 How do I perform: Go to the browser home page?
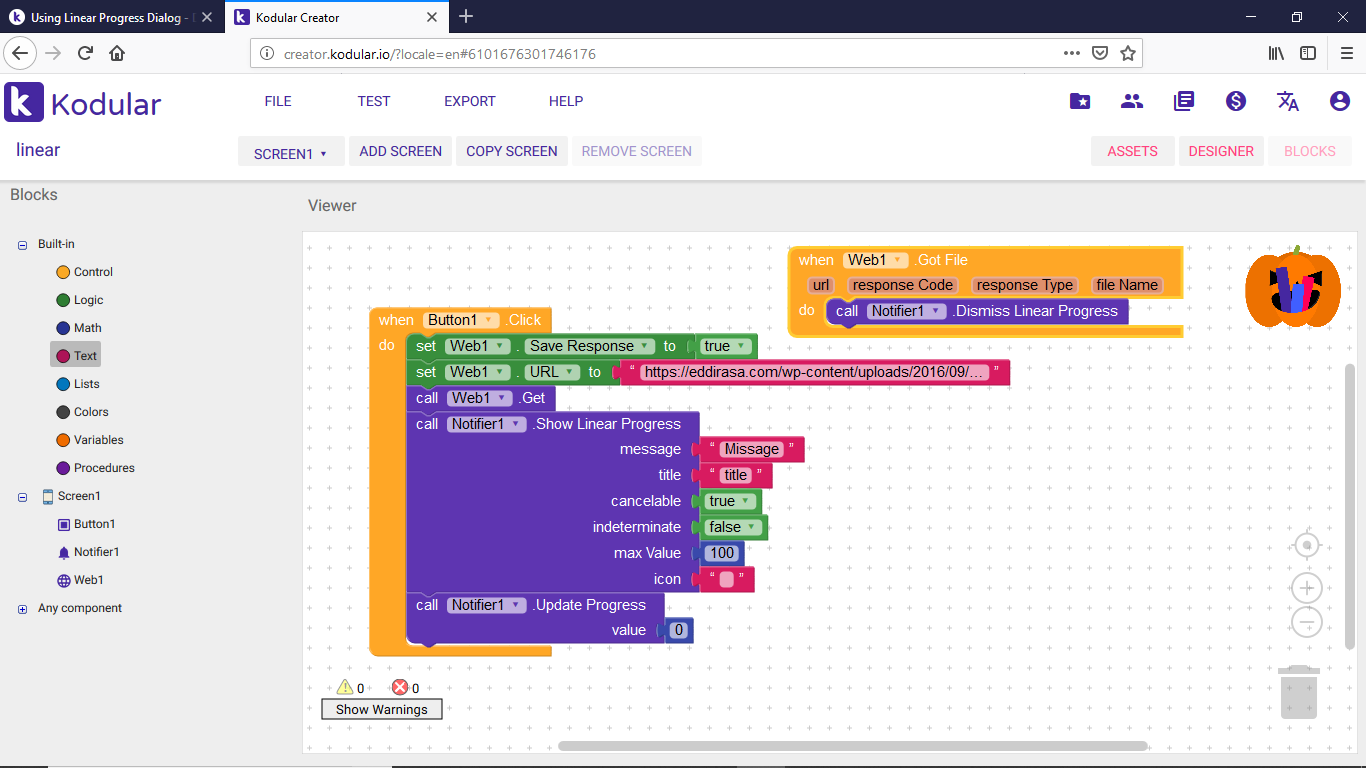click(x=117, y=53)
